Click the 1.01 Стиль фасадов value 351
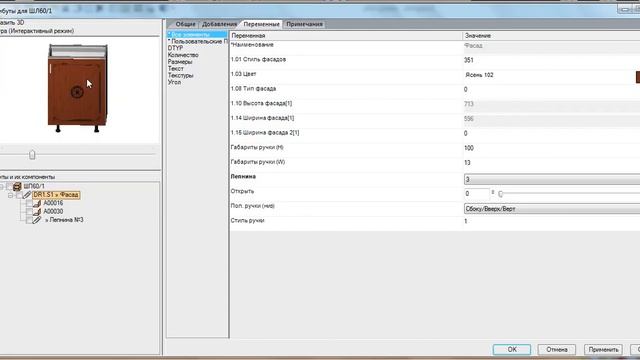Viewport: 640px width, 360px height. [x=469, y=60]
